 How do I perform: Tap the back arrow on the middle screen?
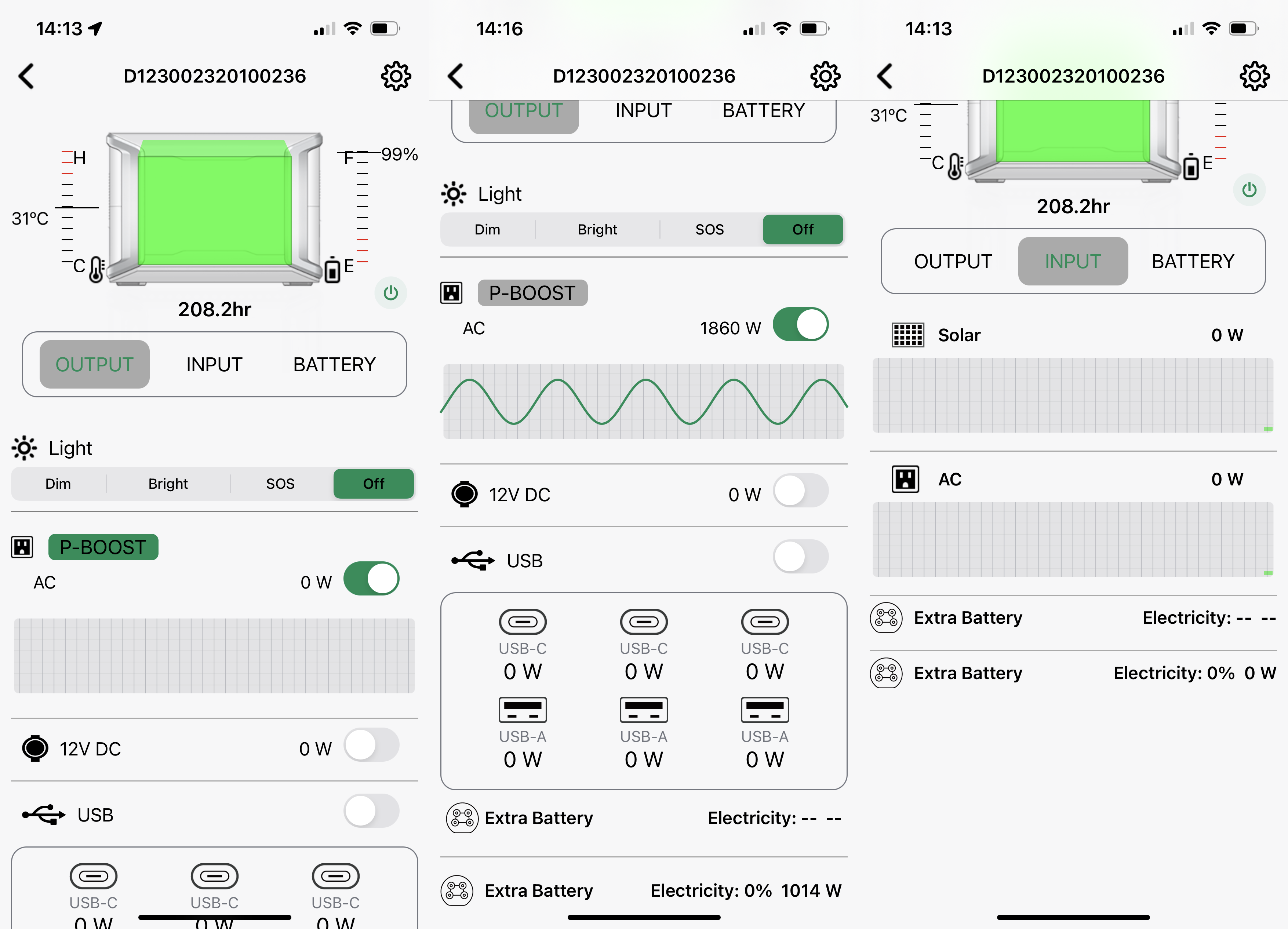pyautogui.click(x=455, y=76)
